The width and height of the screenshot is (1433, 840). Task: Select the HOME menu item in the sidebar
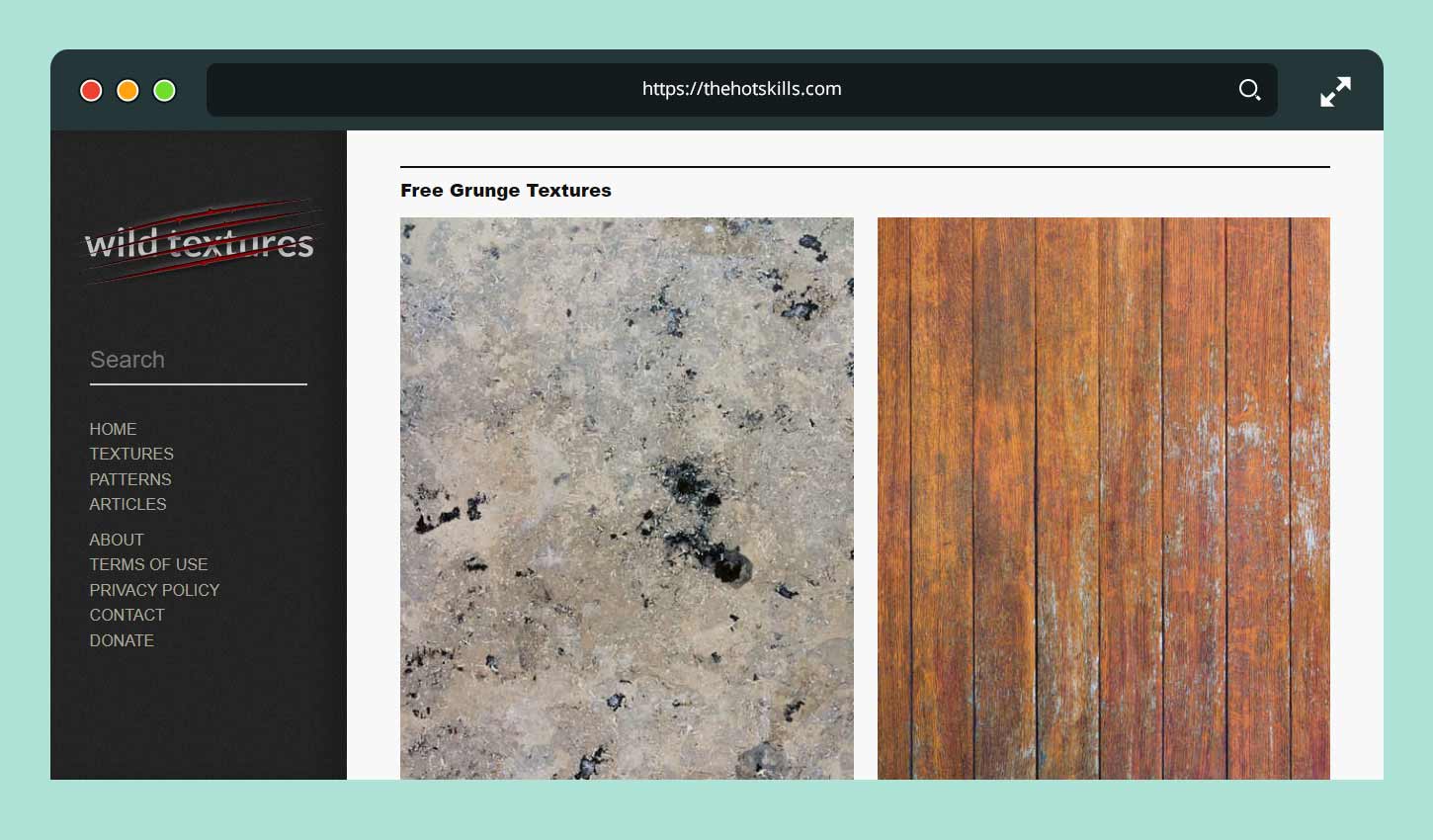(x=113, y=429)
